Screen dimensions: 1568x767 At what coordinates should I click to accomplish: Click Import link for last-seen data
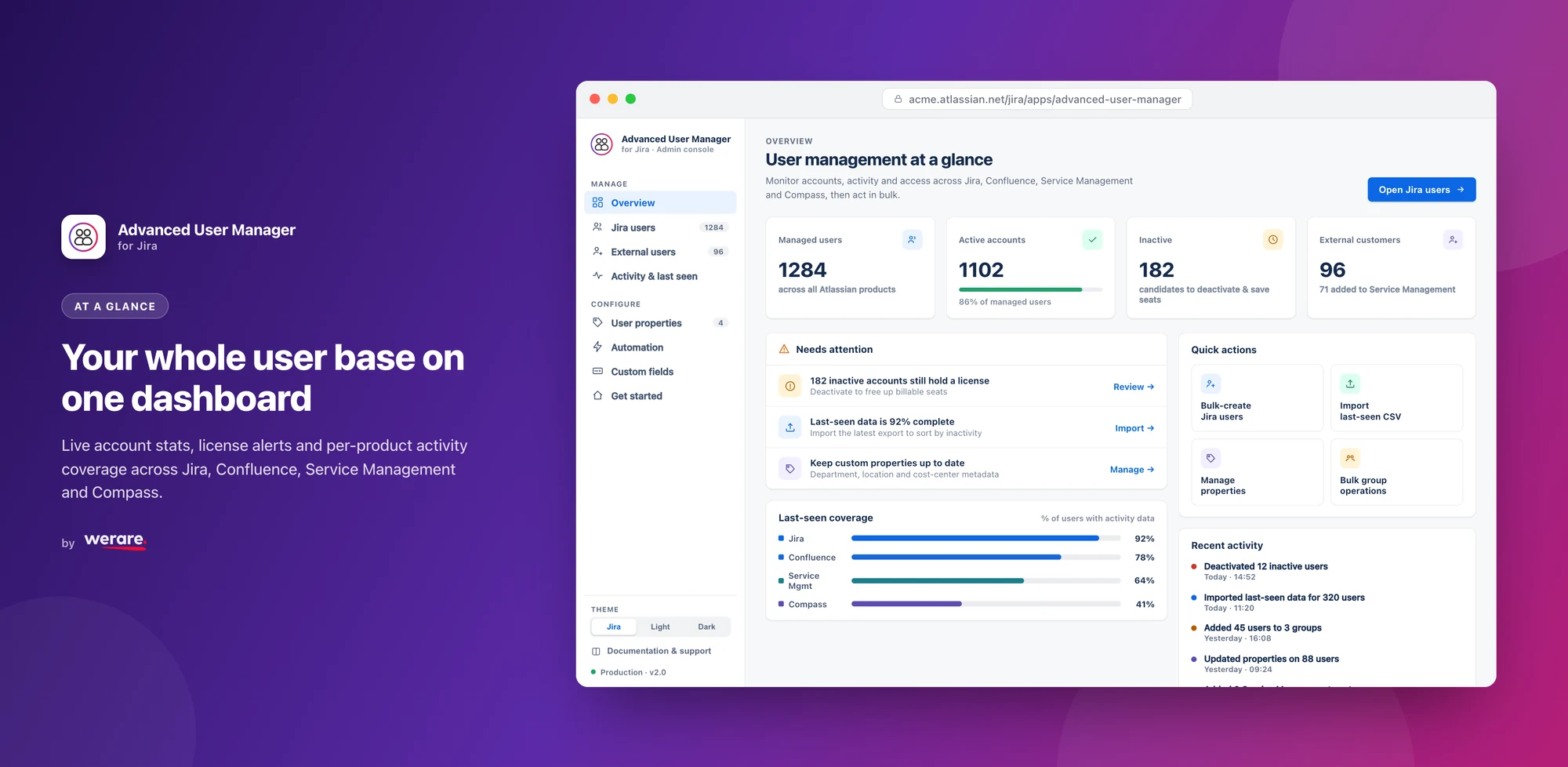[1134, 428]
